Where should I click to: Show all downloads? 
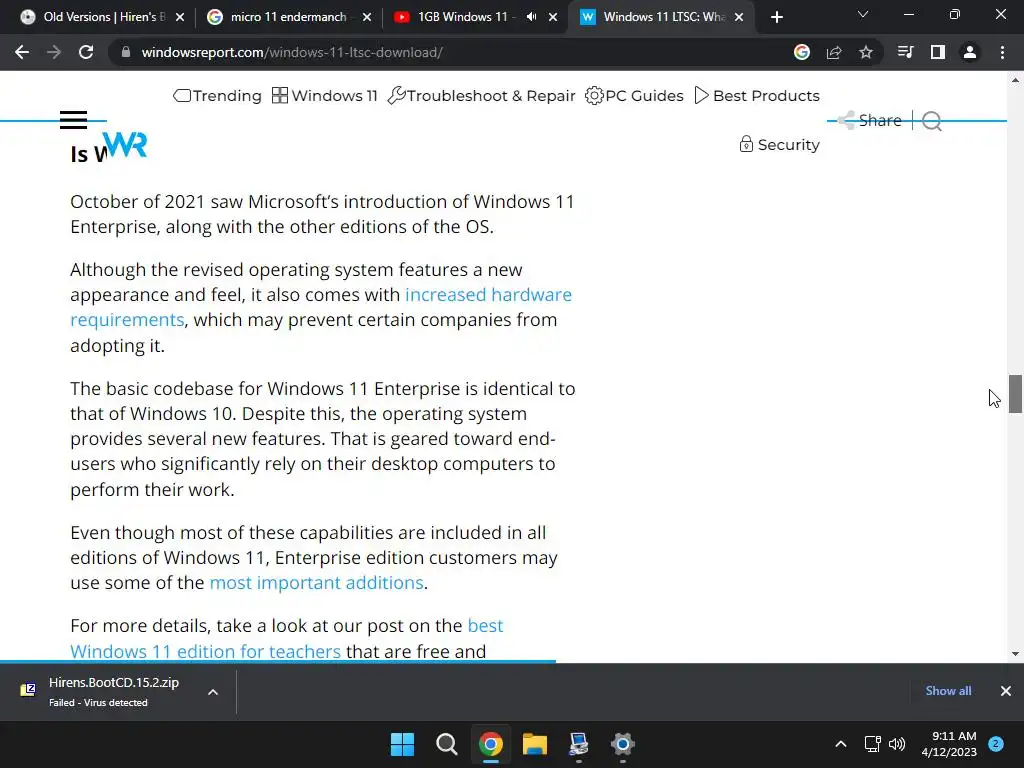[948, 690]
